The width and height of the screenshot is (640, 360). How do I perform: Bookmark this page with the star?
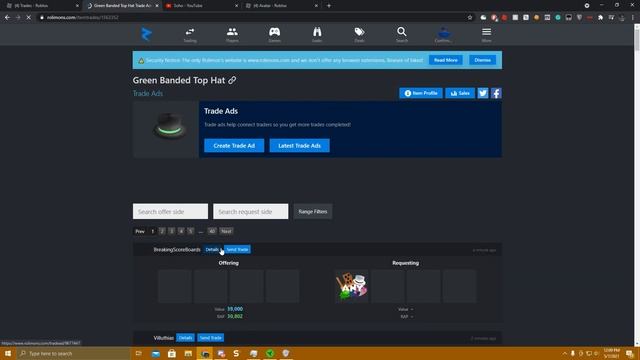[x=470, y=18]
